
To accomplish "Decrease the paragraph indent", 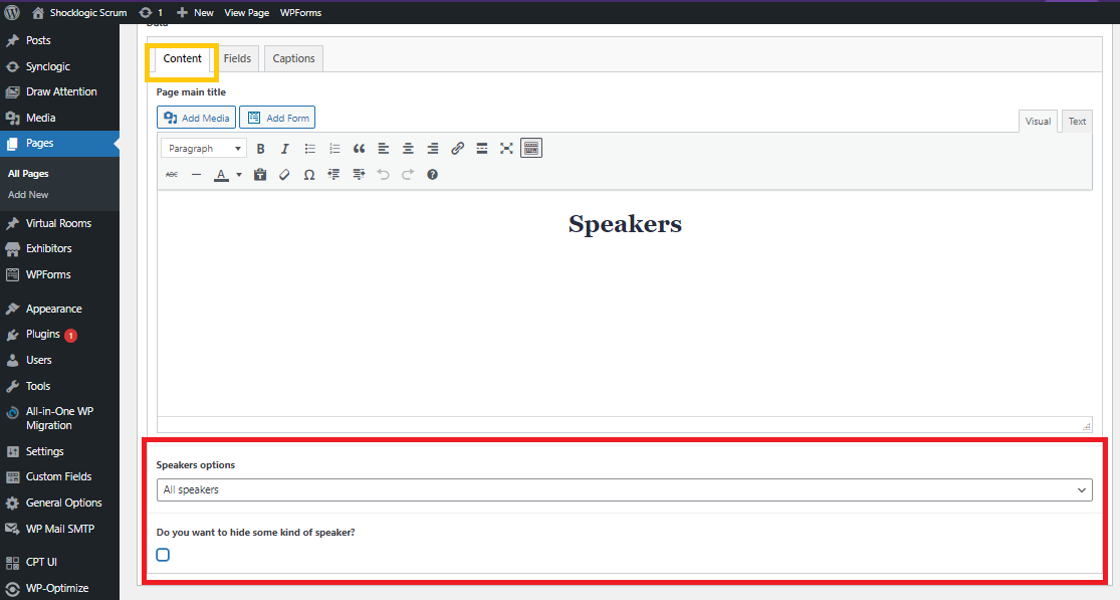I will 334,174.
